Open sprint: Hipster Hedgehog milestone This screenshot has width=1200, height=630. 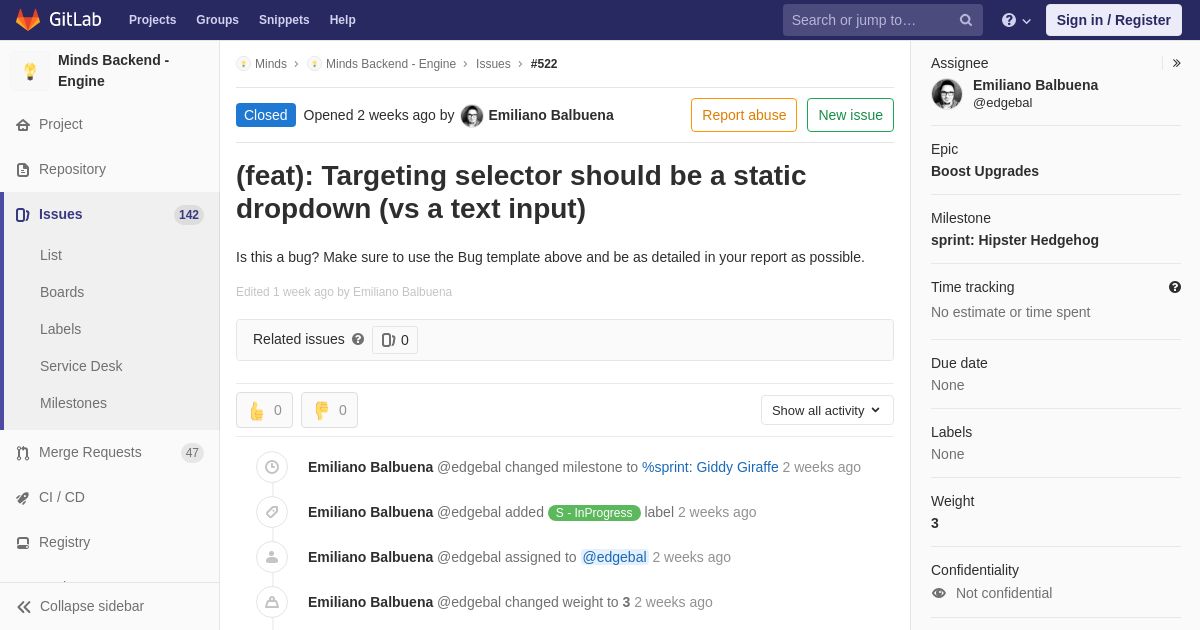pyautogui.click(x=1015, y=240)
